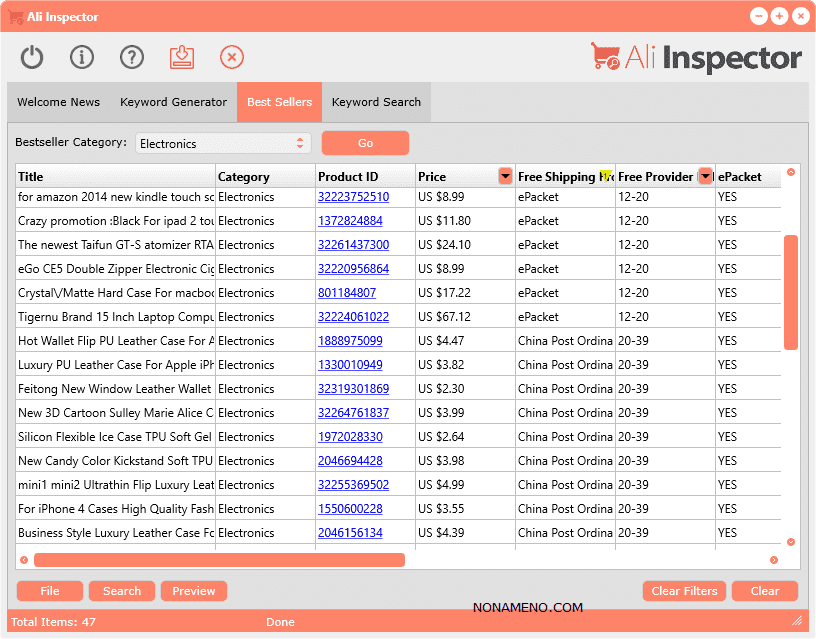The width and height of the screenshot is (816, 639).
Task: Click the download/save tray icon
Action: click(181, 57)
